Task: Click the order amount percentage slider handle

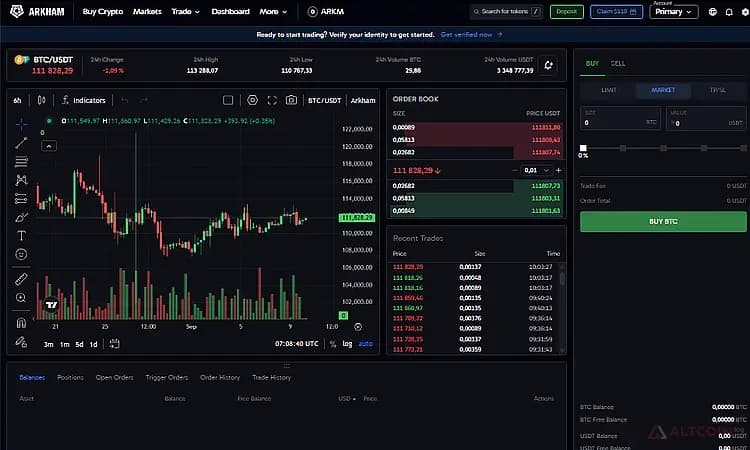Action: tap(583, 148)
